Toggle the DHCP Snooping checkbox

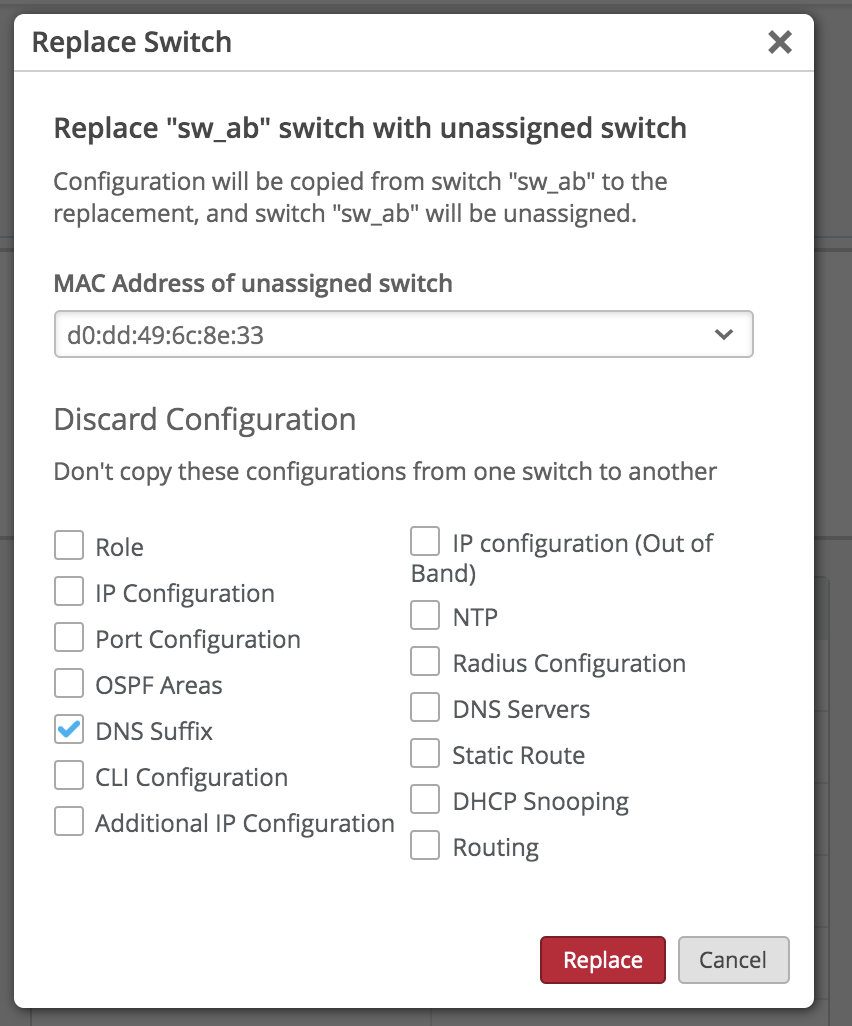point(426,800)
